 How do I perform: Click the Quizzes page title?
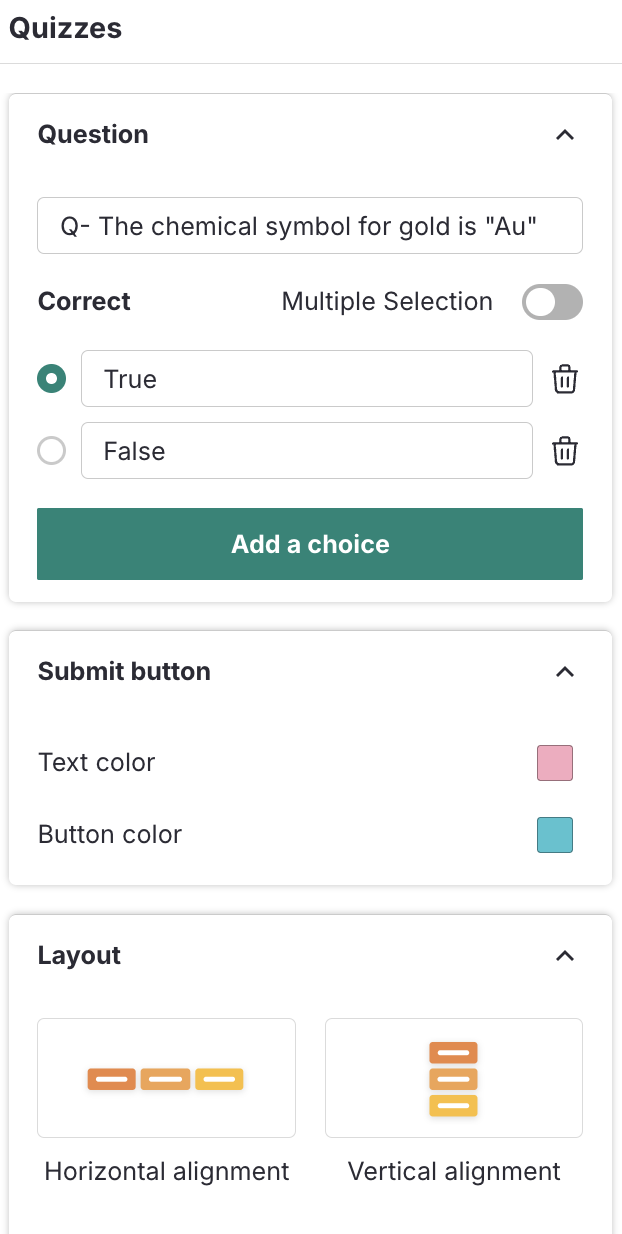(65, 29)
